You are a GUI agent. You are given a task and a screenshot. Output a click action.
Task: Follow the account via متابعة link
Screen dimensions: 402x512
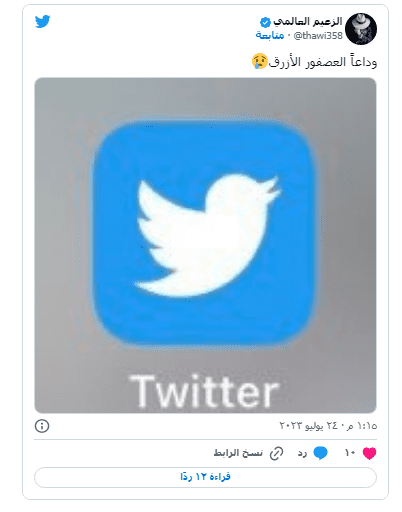click(x=270, y=35)
